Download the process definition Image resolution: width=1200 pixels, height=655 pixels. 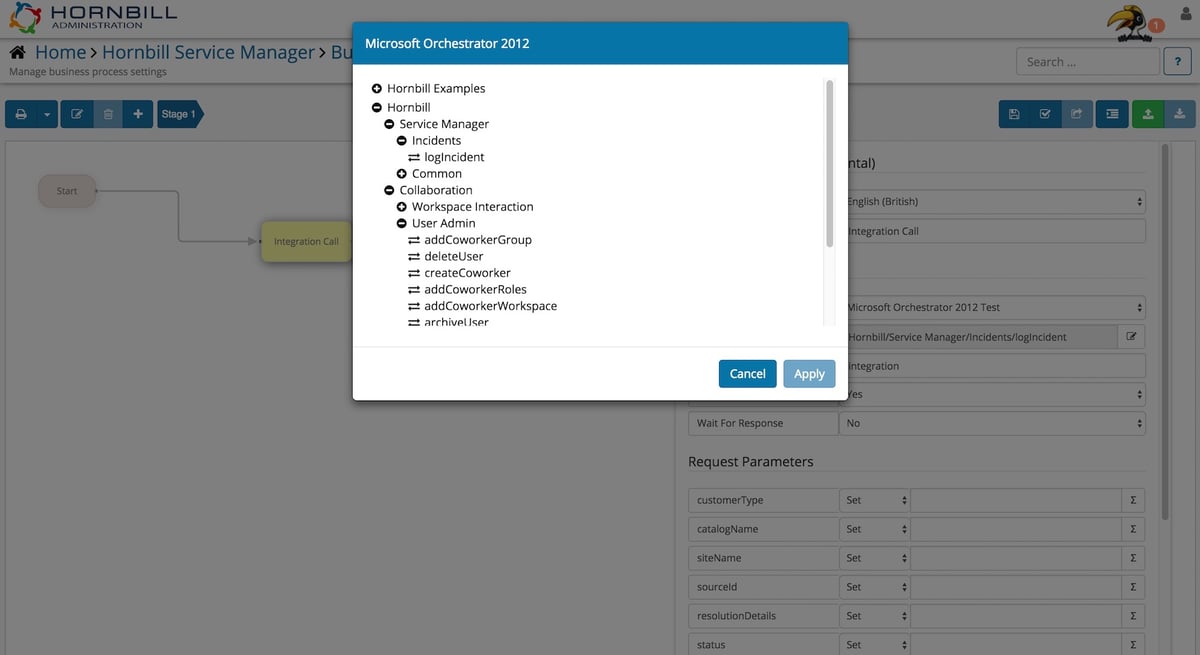(x=1180, y=113)
